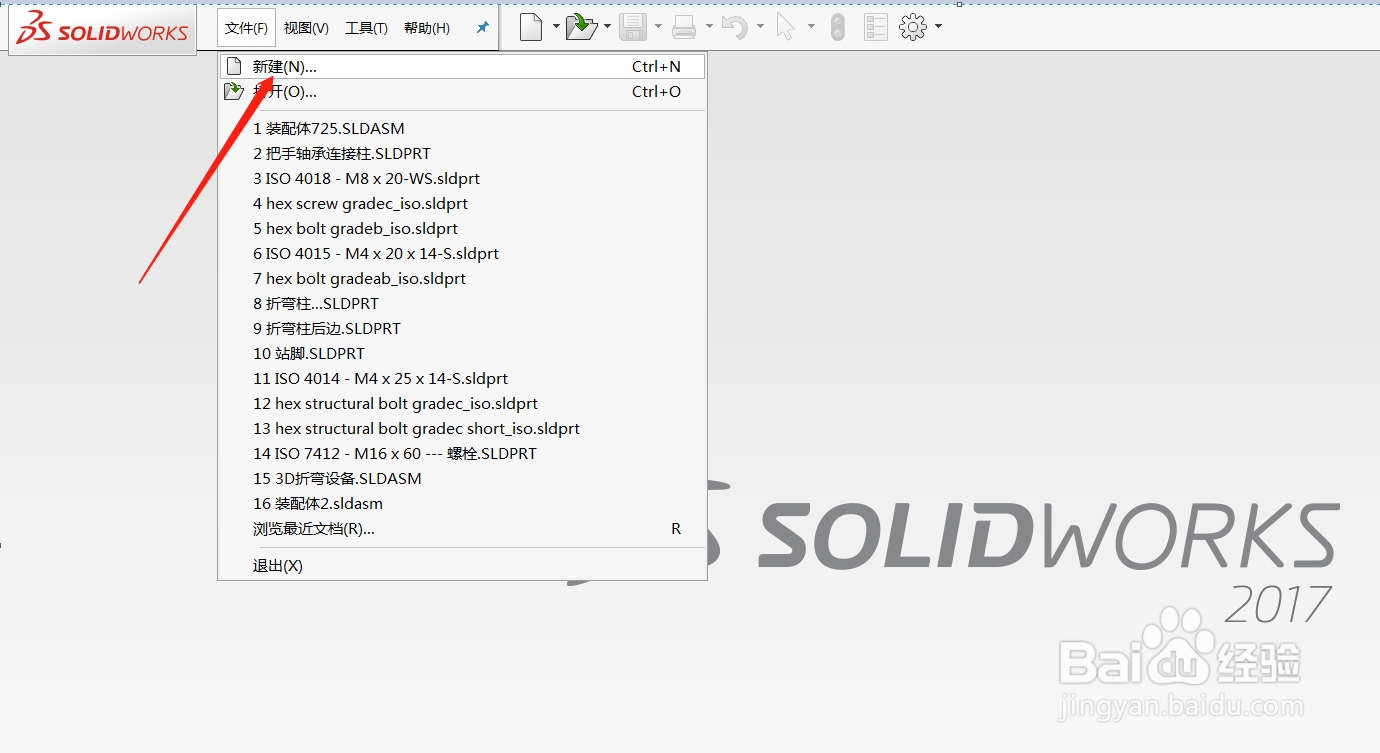Screen dimensions: 1380x753
Task: Expand the Open document dropdown arrow
Action: click(x=607, y=27)
